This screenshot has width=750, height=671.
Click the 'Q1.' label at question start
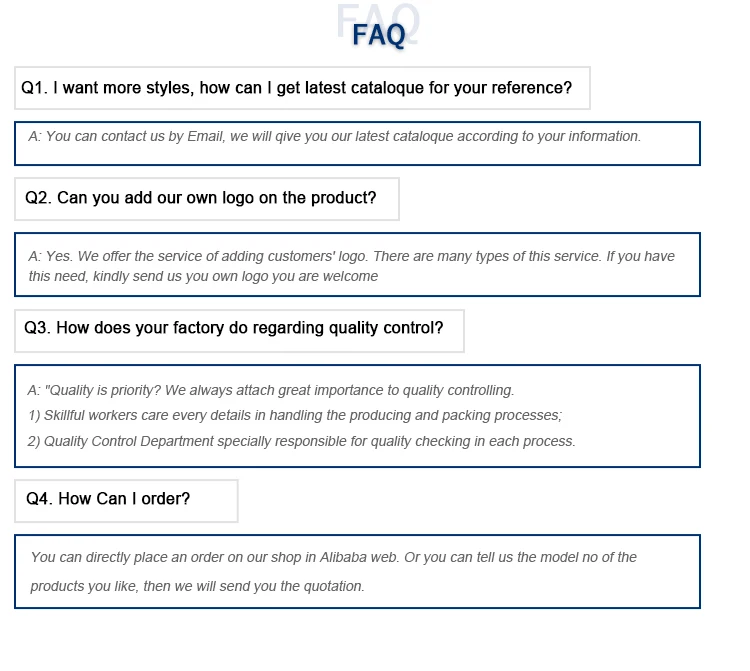(x=34, y=88)
